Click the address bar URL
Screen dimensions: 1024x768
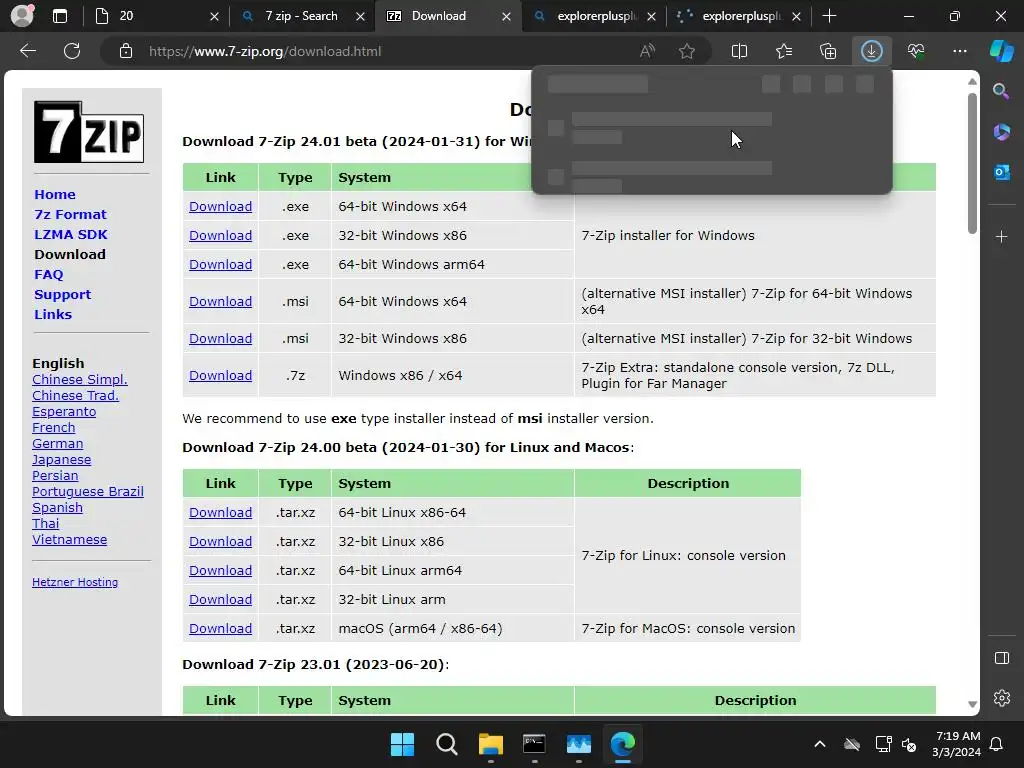[264, 51]
